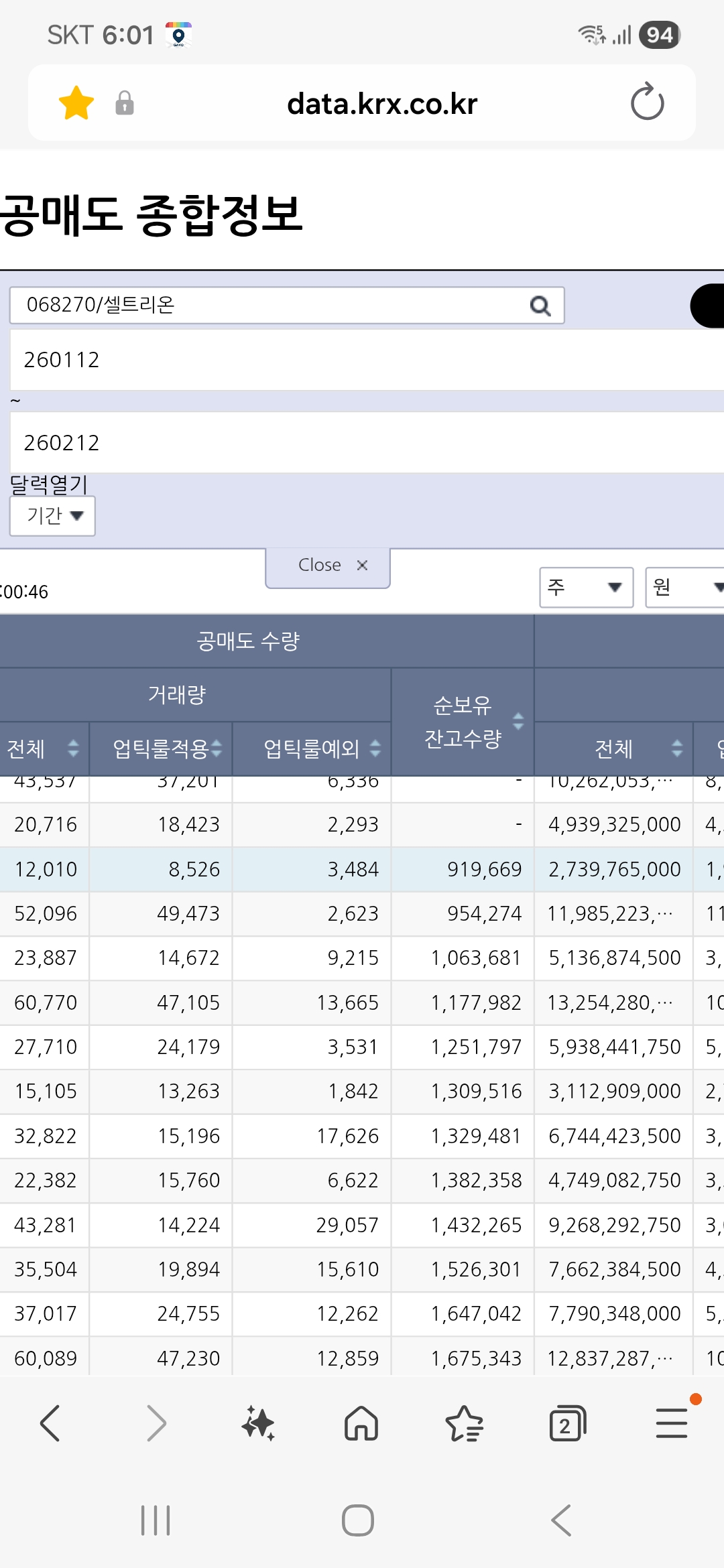
Task: Tap the data.krx.co.kr address bar
Action: tap(382, 104)
